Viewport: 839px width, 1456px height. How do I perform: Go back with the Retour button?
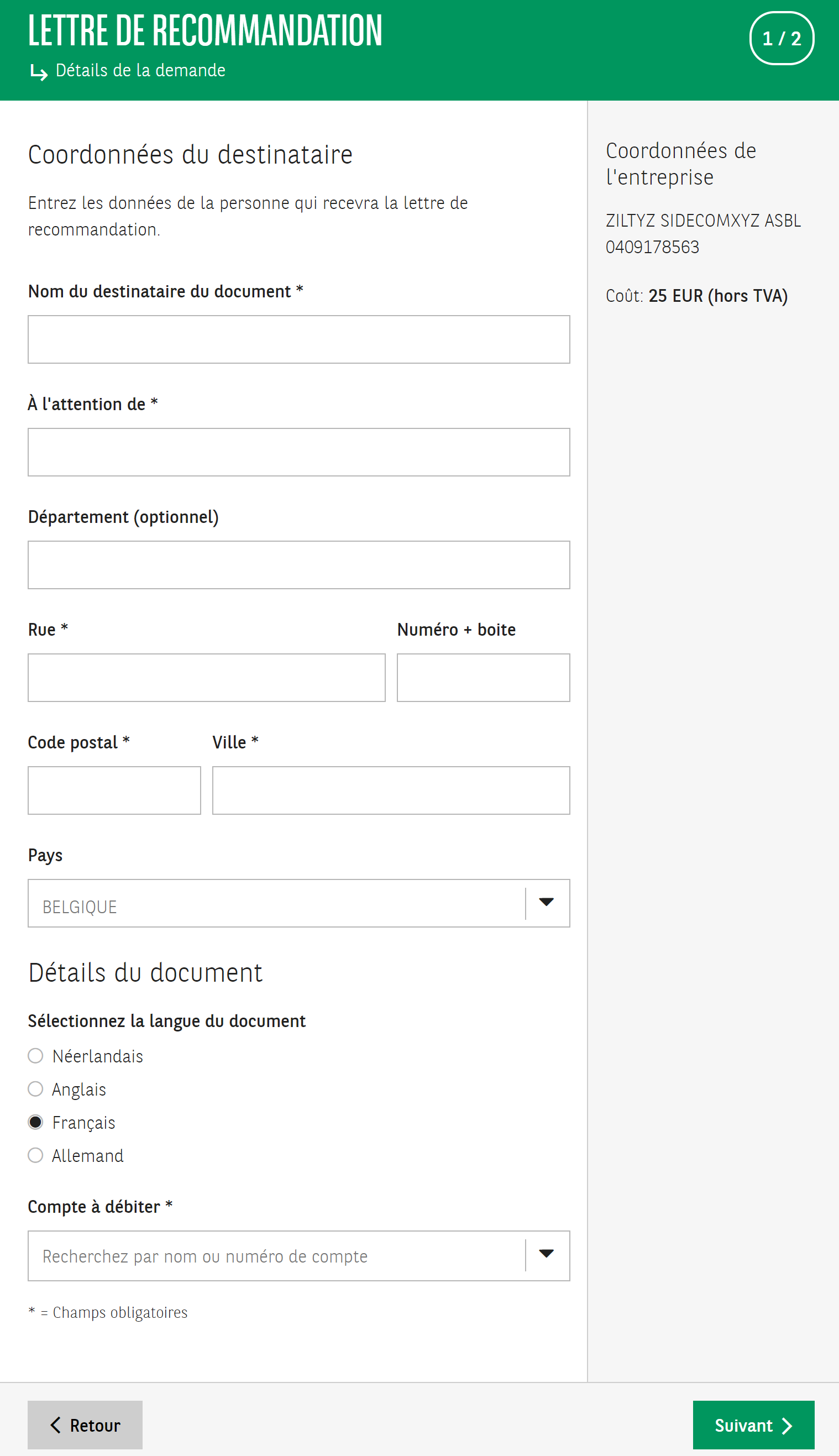click(x=85, y=1424)
